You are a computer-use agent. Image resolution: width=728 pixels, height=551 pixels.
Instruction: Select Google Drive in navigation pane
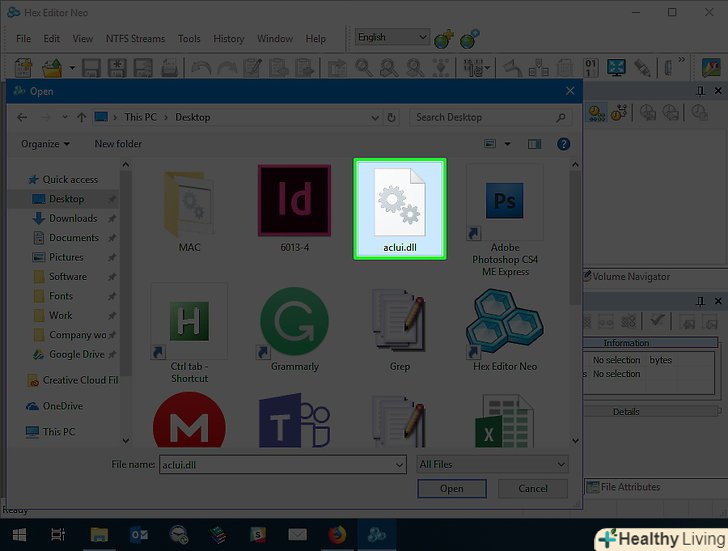click(x=77, y=354)
